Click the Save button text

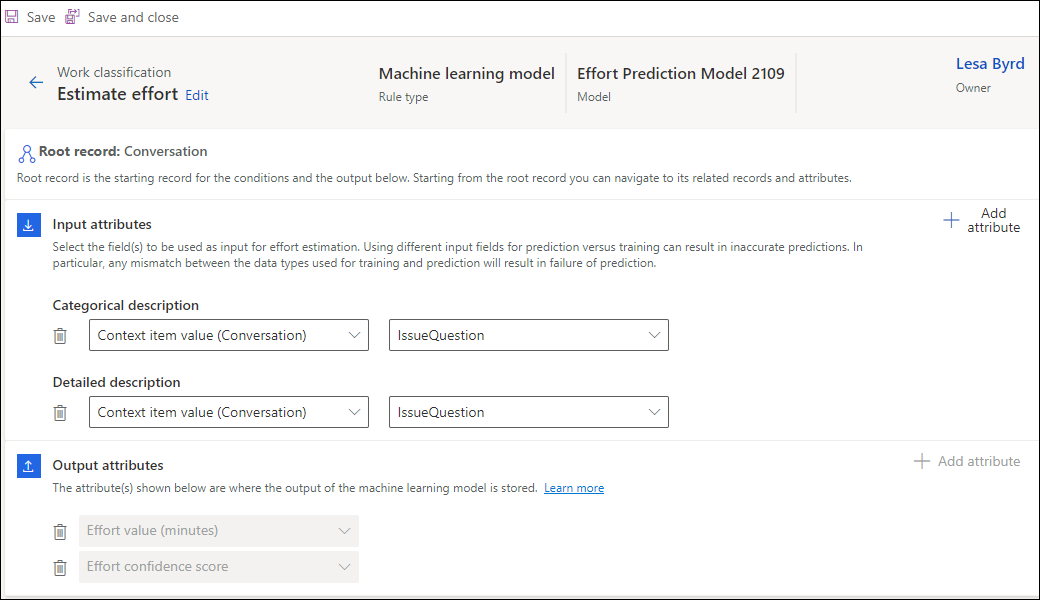(x=40, y=17)
